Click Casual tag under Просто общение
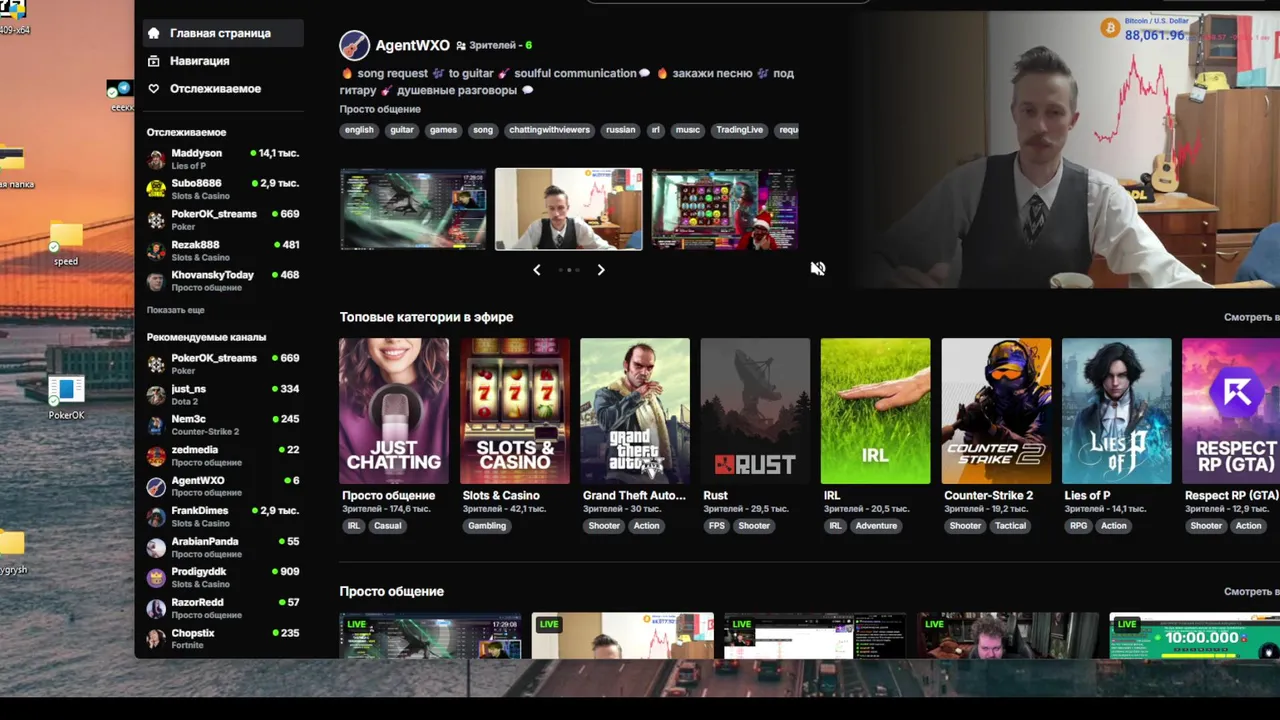Viewport: 1280px width, 720px height. [387, 526]
